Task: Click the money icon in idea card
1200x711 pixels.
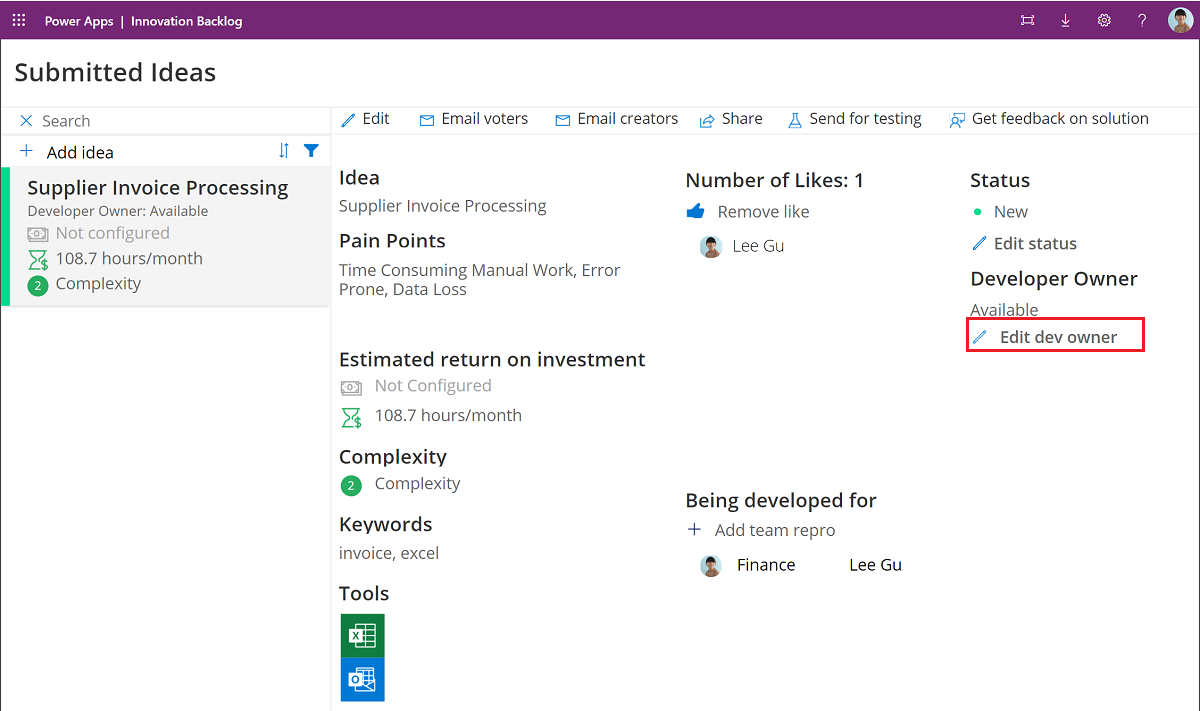Action: pos(37,234)
